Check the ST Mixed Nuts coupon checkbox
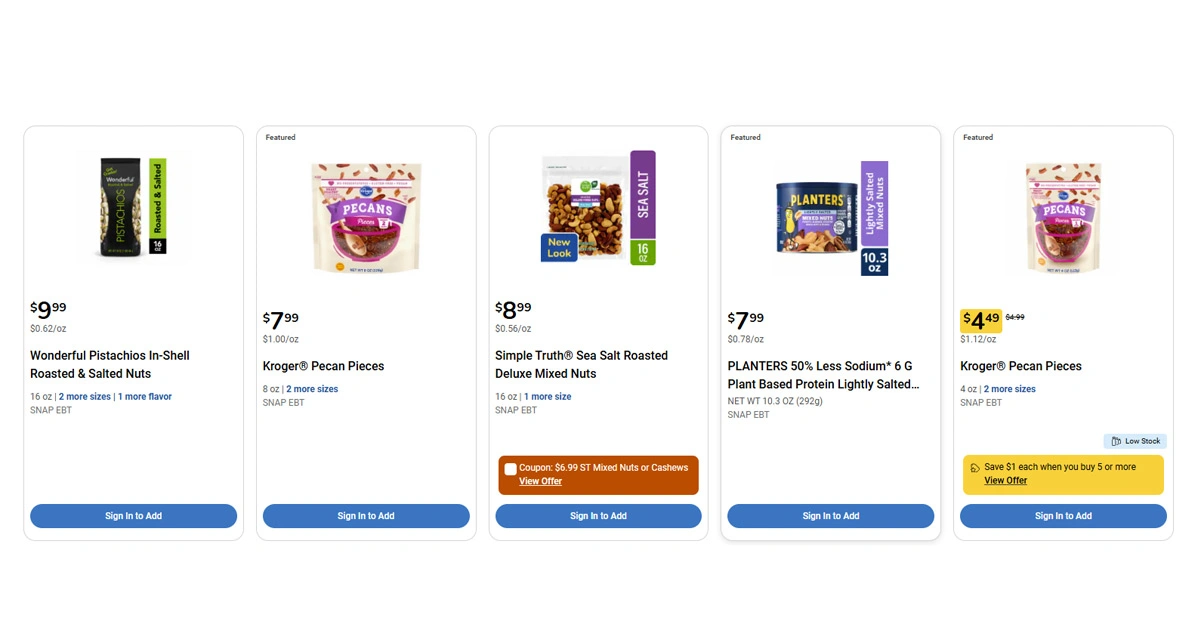 pyautogui.click(x=511, y=469)
